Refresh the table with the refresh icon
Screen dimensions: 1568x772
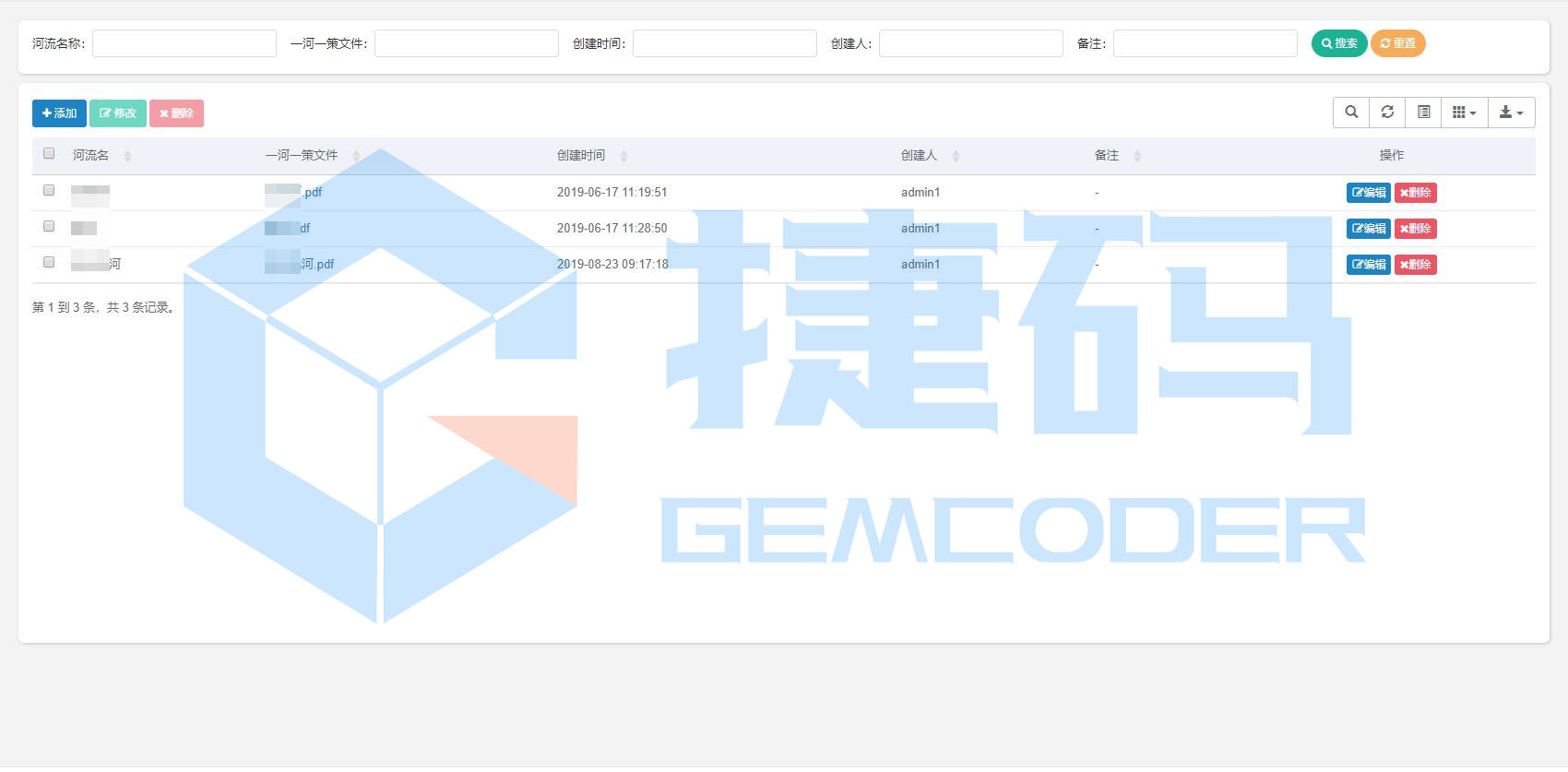pyautogui.click(x=1387, y=113)
